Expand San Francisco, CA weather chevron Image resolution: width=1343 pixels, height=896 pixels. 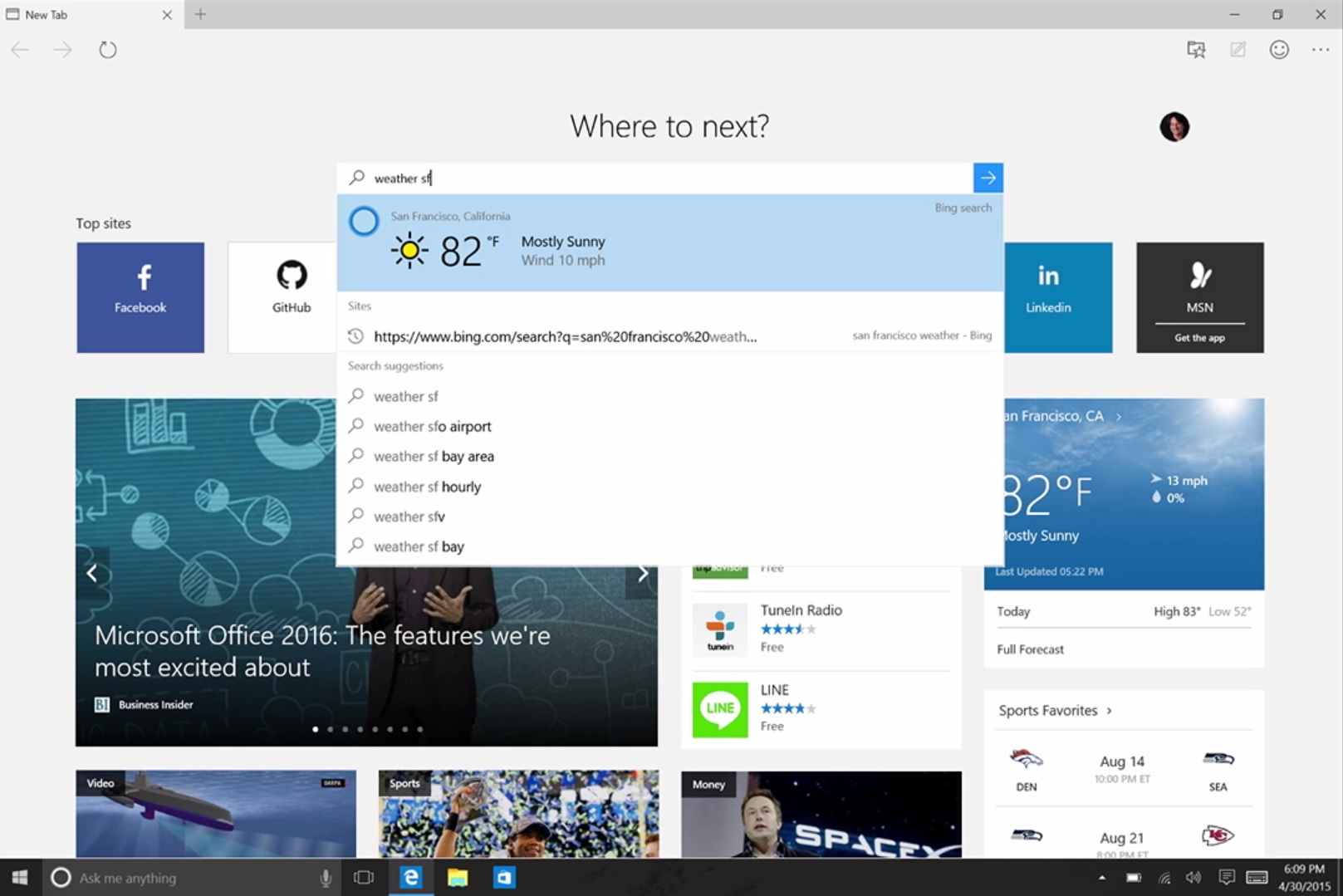click(x=1119, y=416)
